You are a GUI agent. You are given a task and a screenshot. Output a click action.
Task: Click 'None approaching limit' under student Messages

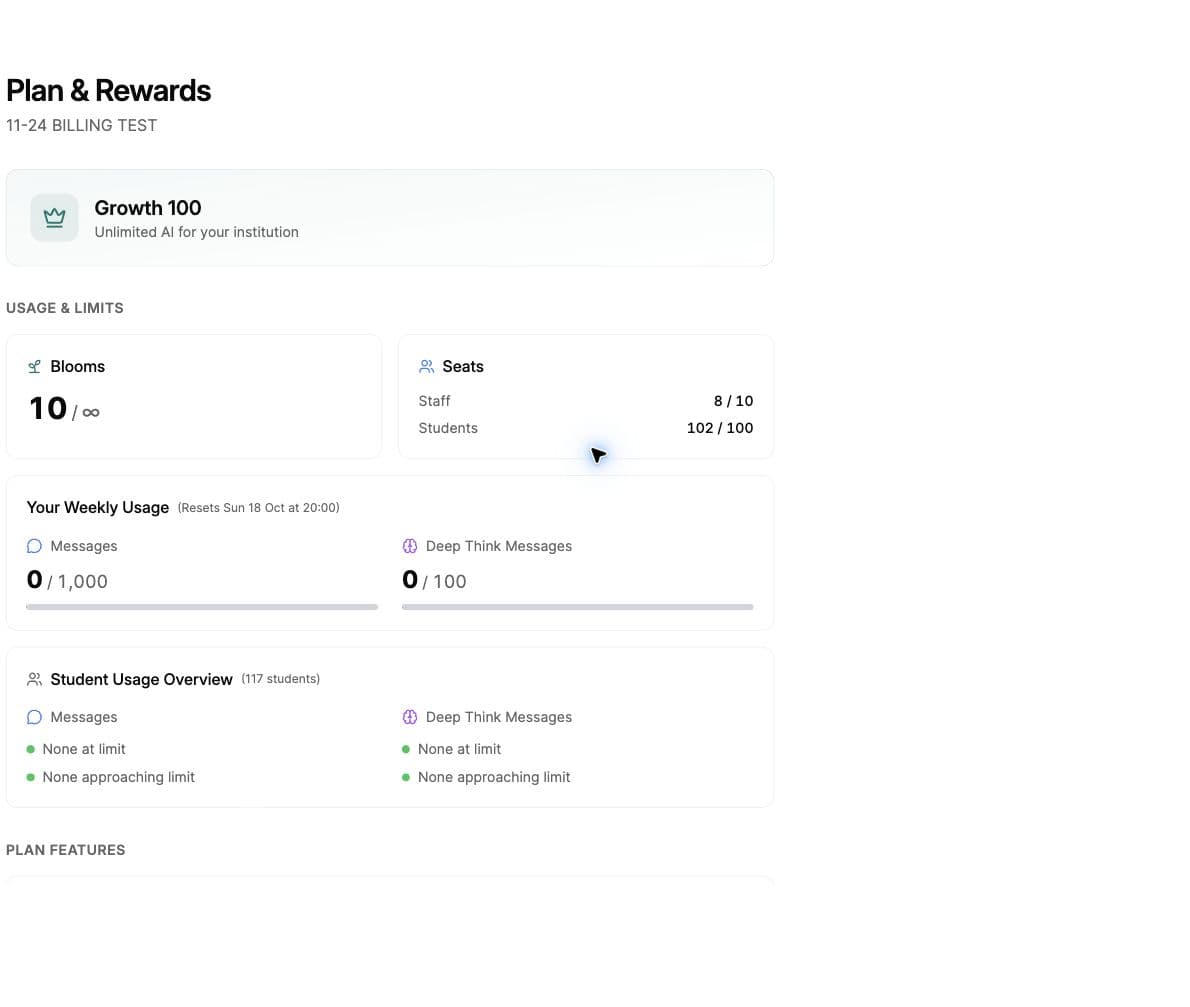click(x=118, y=777)
